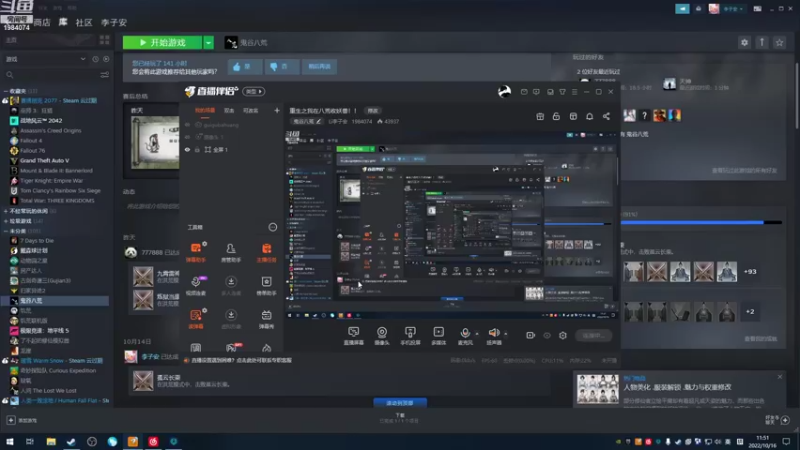Click the Add a Game plus icon at bottom-left
Viewport: 800px width, 450px height.
[11, 420]
